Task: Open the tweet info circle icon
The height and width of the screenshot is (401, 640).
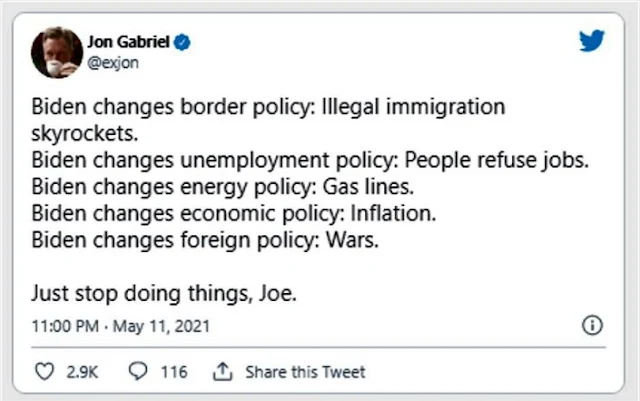Action: click(592, 325)
